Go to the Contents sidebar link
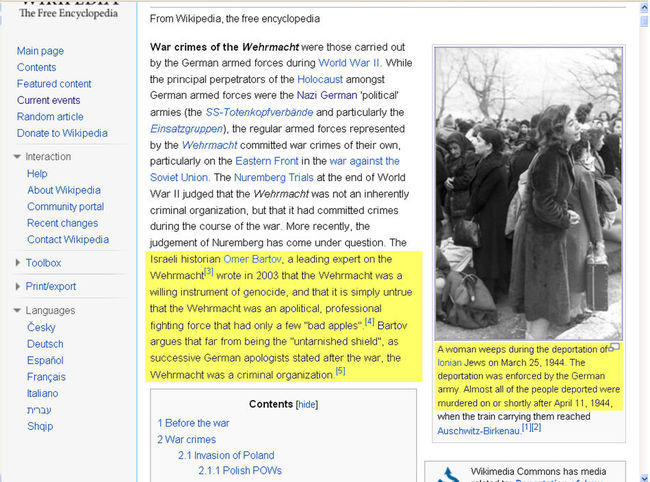650x482 pixels. (x=36, y=67)
